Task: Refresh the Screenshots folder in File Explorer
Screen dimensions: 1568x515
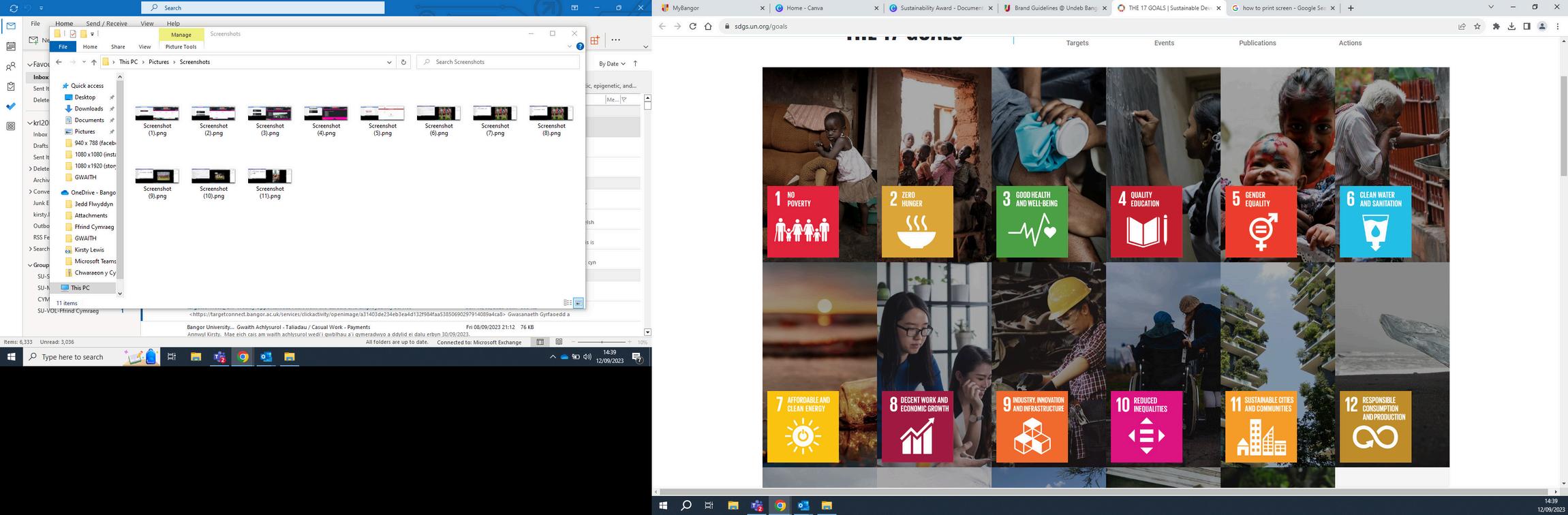Action: [403, 62]
